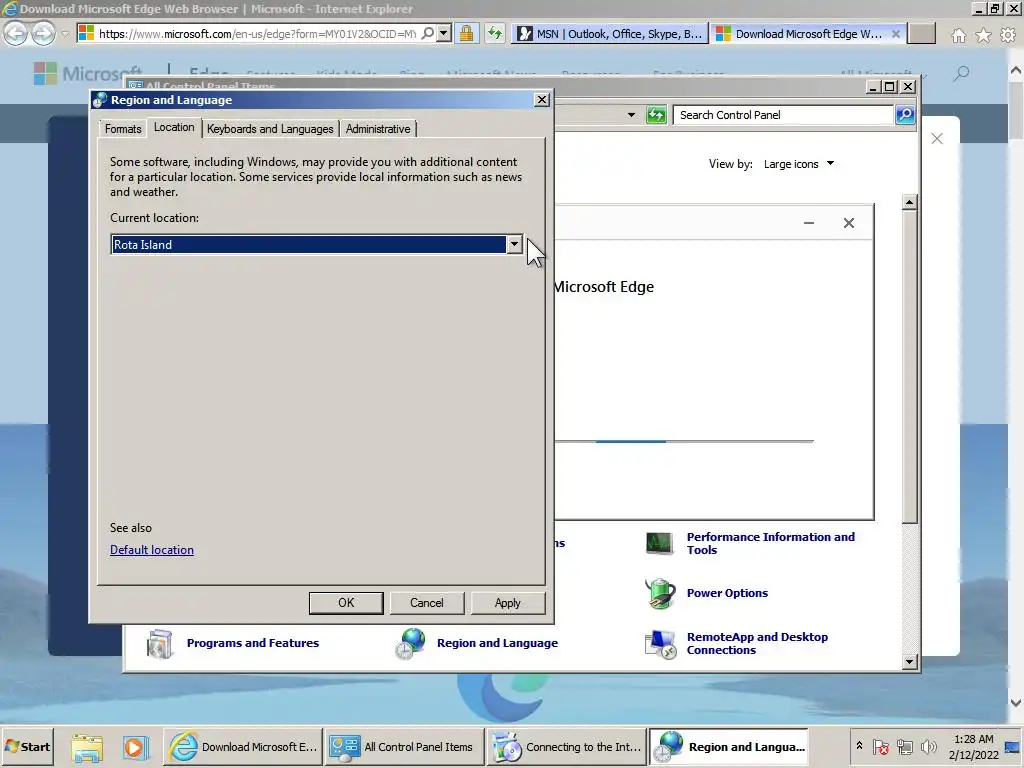Click the Action Center flag icon
The height and width of the screenshot is (768, 1024).
[880, 746]
